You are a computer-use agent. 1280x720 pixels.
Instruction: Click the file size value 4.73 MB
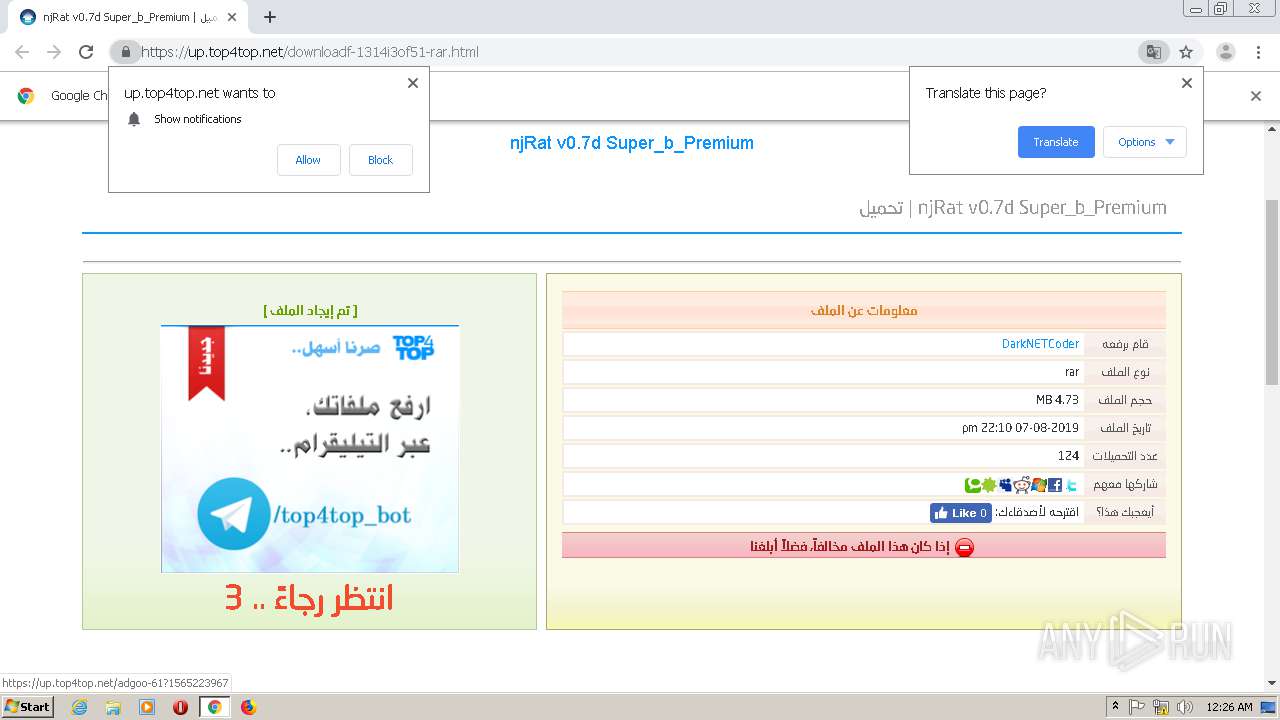click(1057, 400)
